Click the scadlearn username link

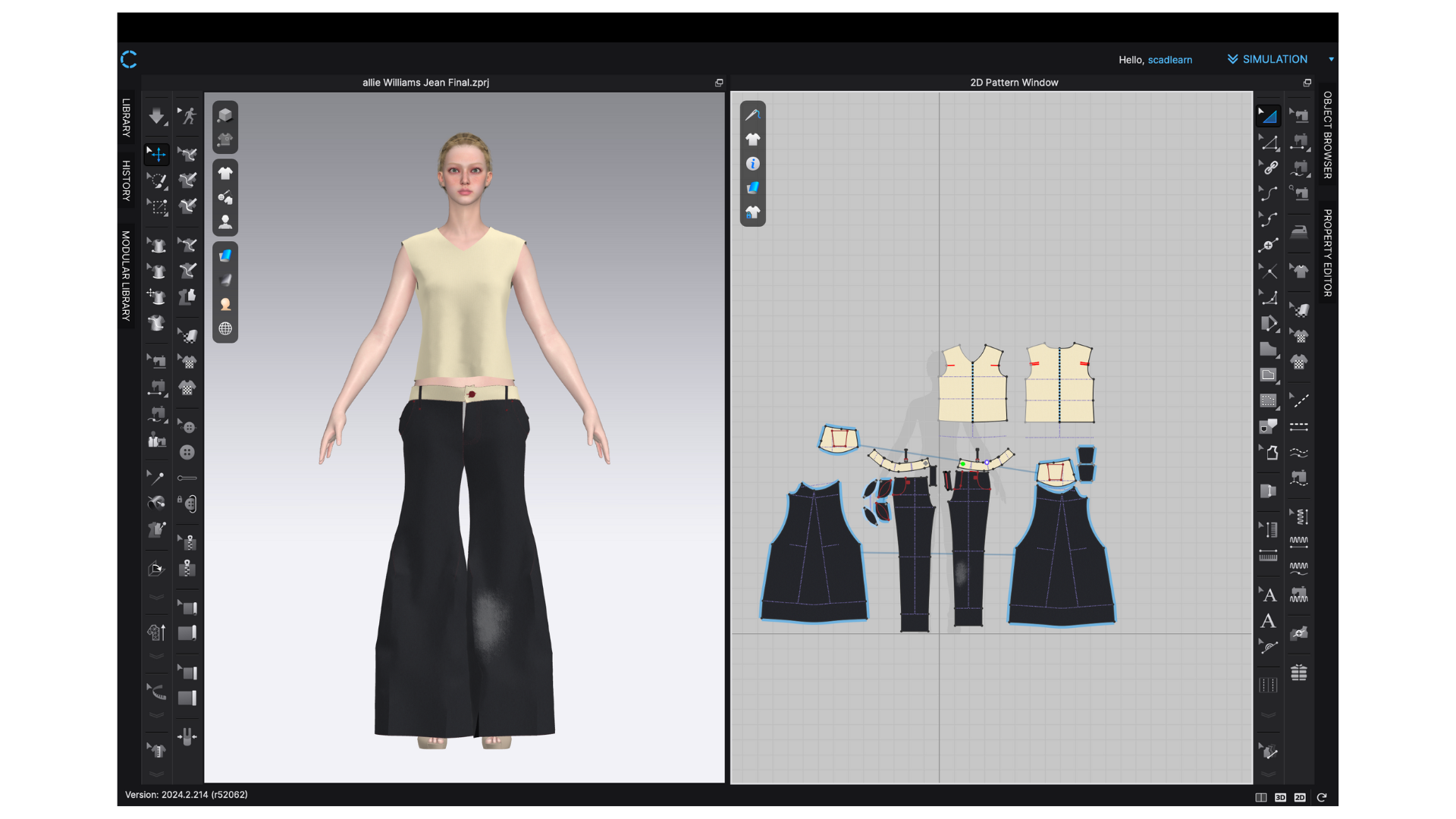1169,60
